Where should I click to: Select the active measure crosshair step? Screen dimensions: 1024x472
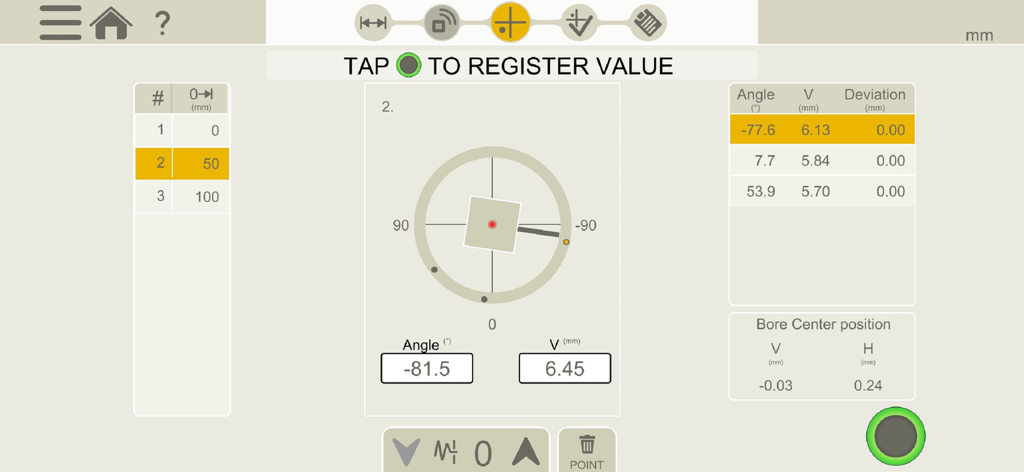pyautogui.click(x=510, y=22)
